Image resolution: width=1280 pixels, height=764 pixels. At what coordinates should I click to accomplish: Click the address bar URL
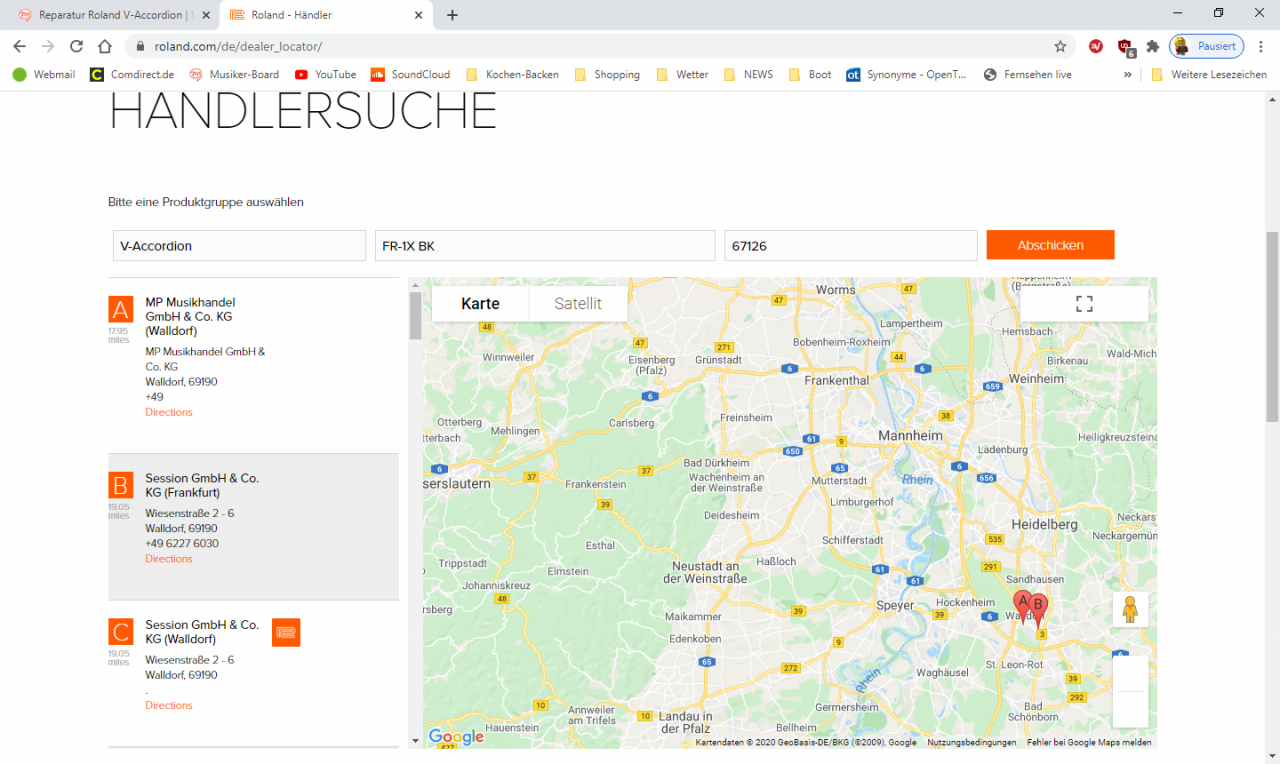(238, 46)
